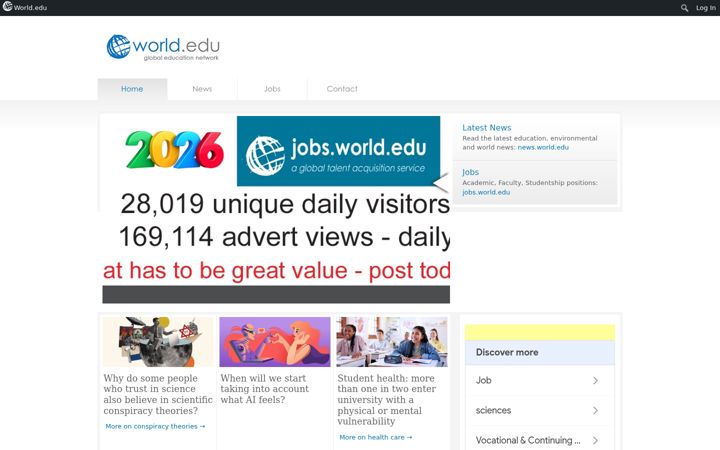Open the Log In link
720x450 pixels.
[705, 8]
